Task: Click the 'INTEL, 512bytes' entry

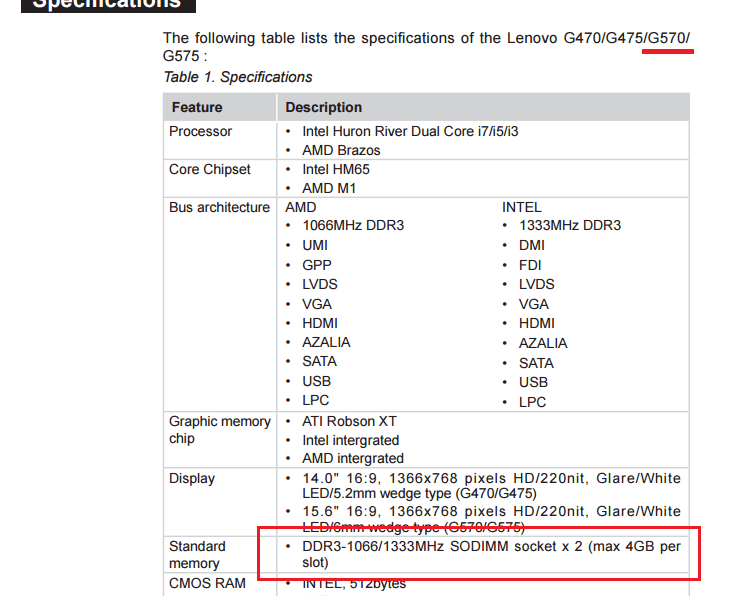Action: [x=354, y=584]
